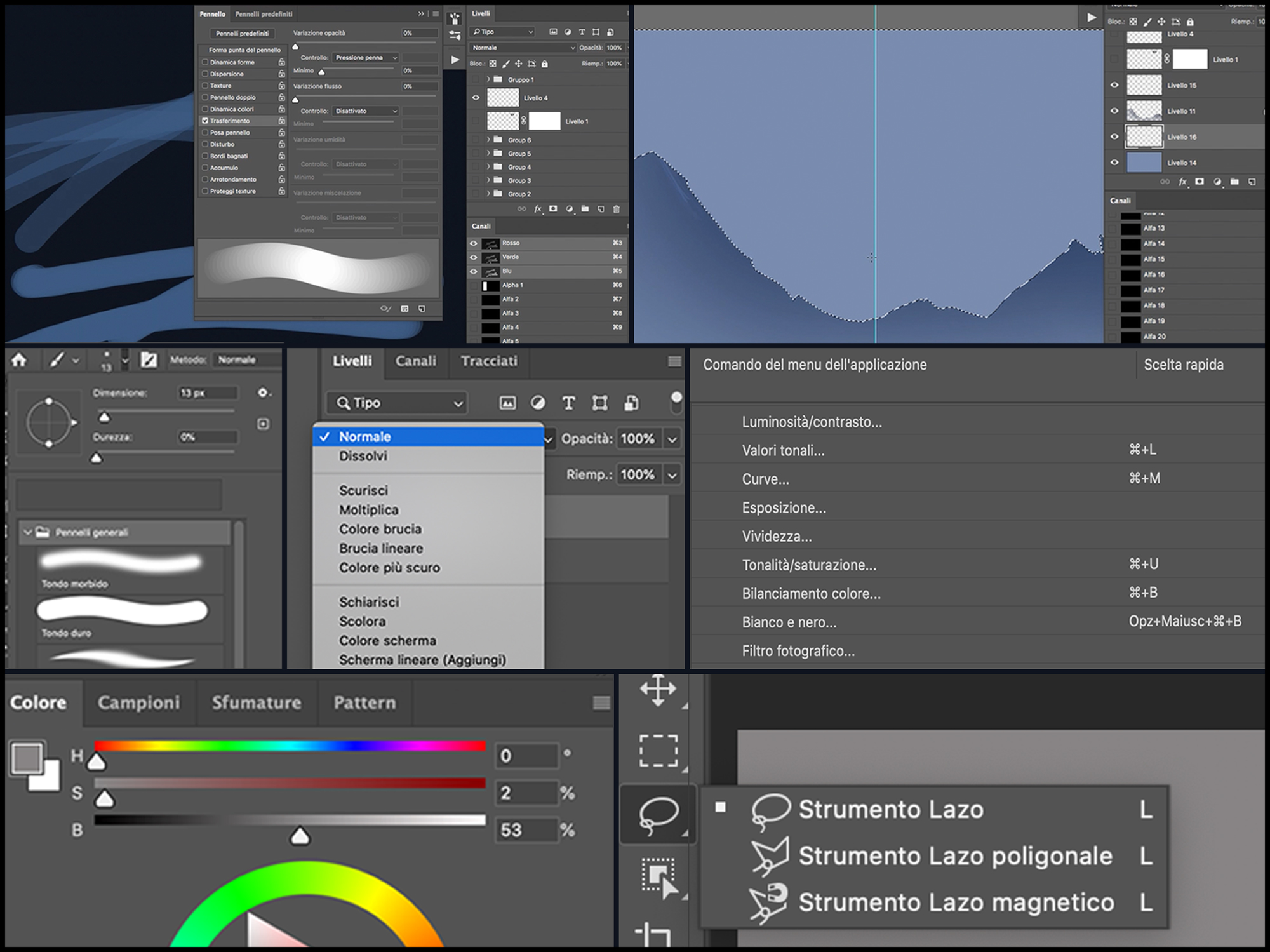
Task: Click the foreground color swatch
Action: tap(27, 758)
